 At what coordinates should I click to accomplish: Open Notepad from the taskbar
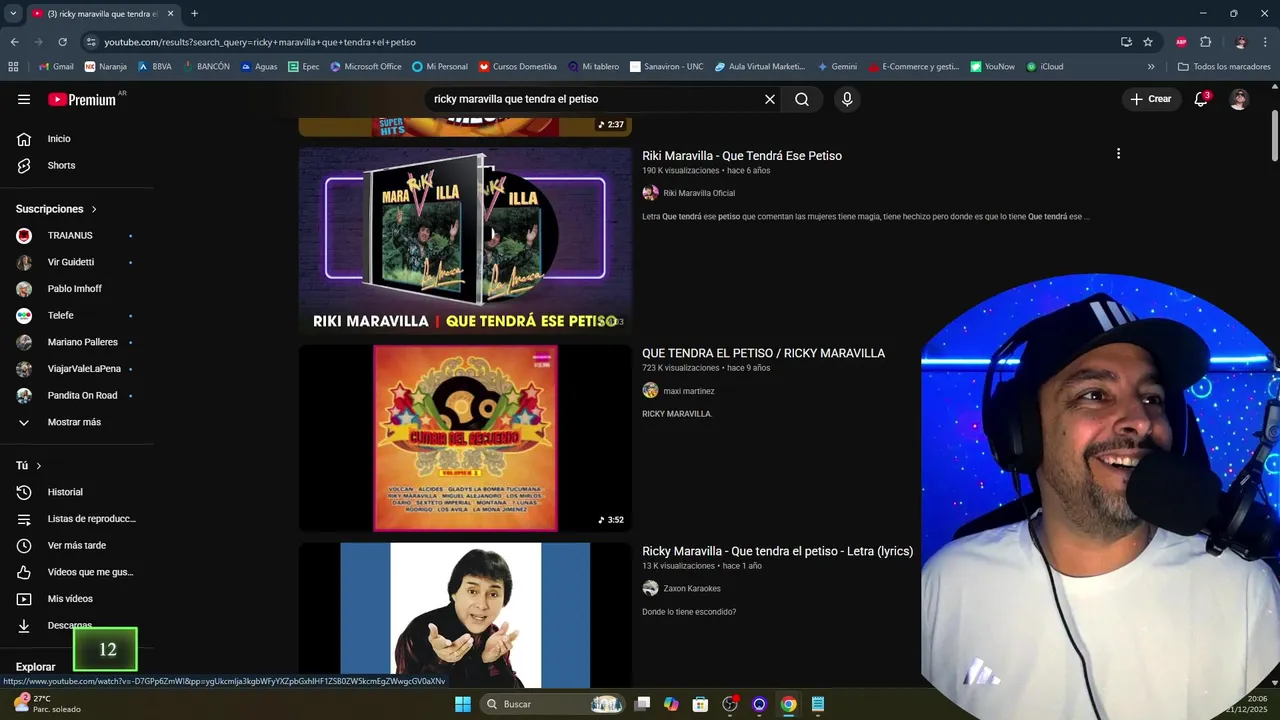click(x=818, y=704)
